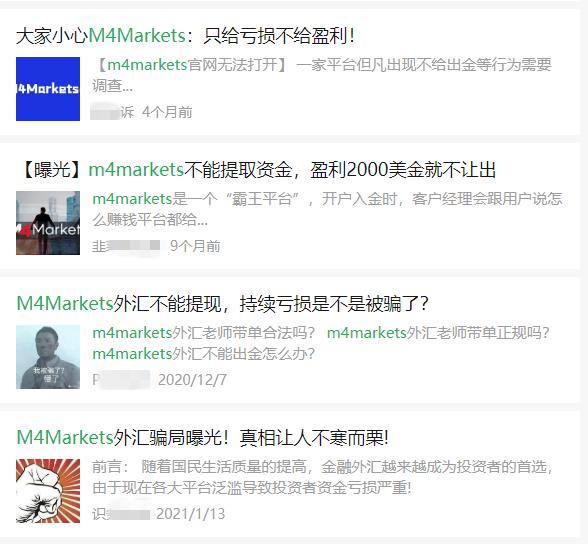Open article '大家小心M4Markets：只给亏损不给盈利'
The height and width of the screenshot is (544, 588).
[x=185, y=36]
